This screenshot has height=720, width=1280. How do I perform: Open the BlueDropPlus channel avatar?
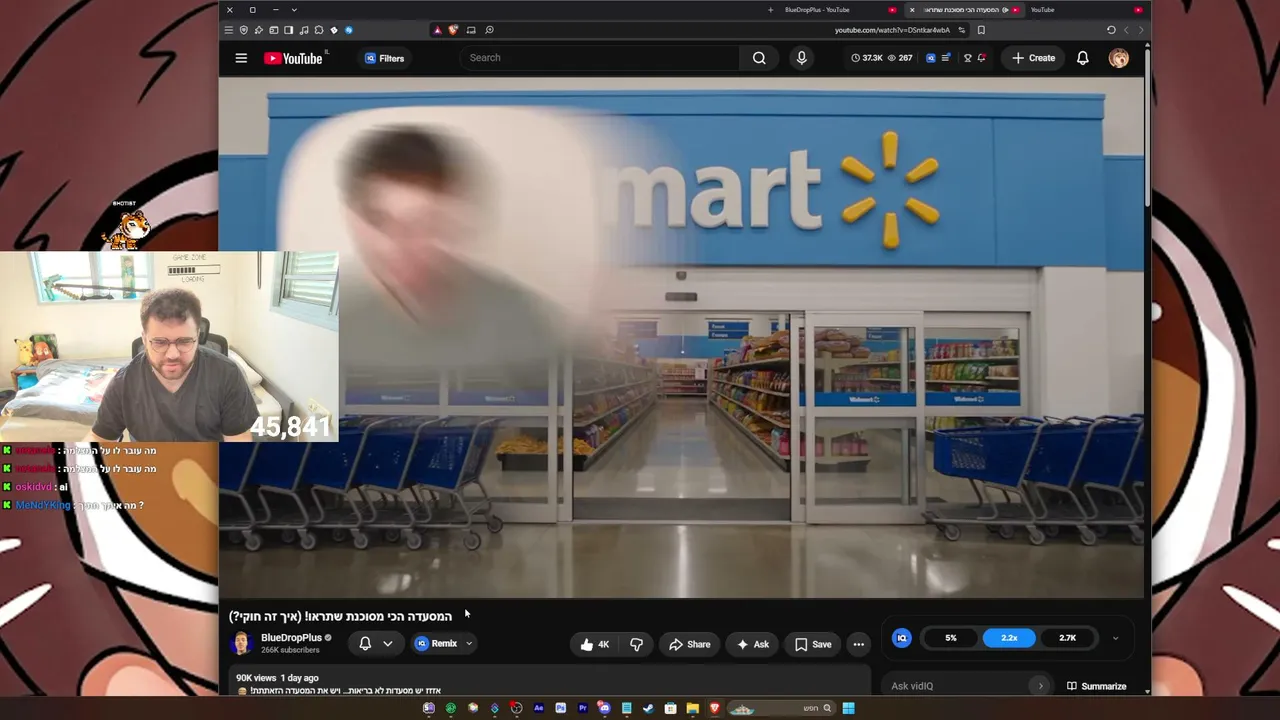pos(241,643)
